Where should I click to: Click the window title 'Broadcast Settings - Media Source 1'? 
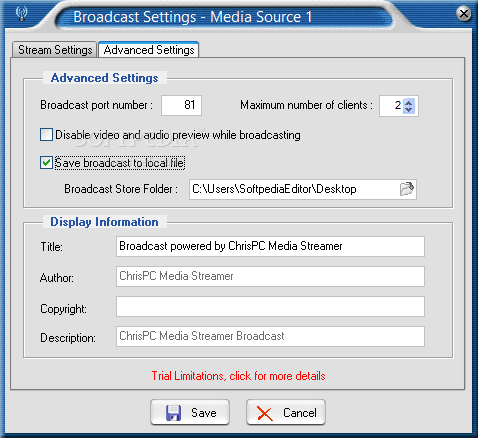tap(193, 17)
